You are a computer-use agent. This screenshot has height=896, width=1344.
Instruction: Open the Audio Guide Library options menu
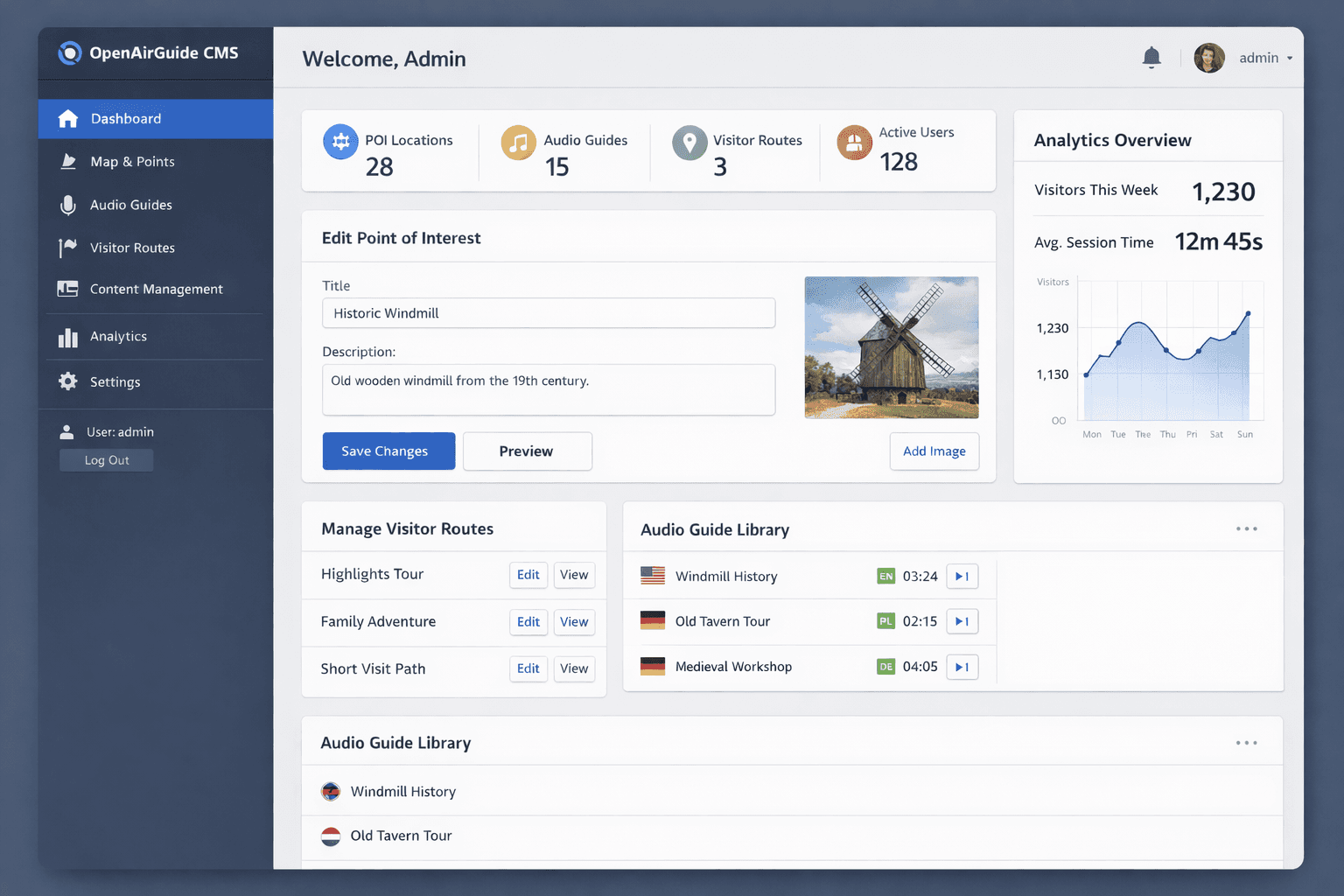1246,528
